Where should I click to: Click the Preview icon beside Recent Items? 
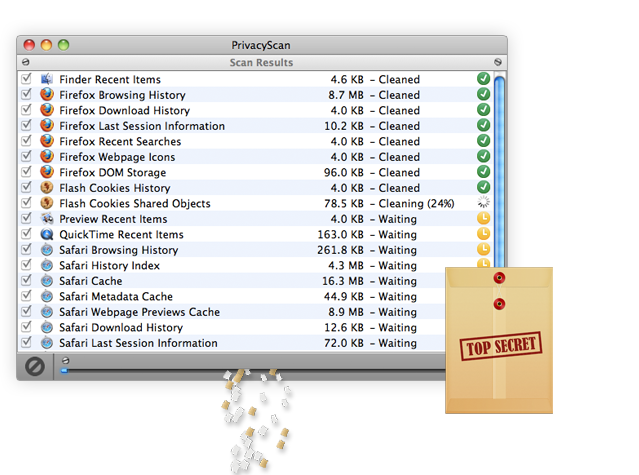point(47,219)
